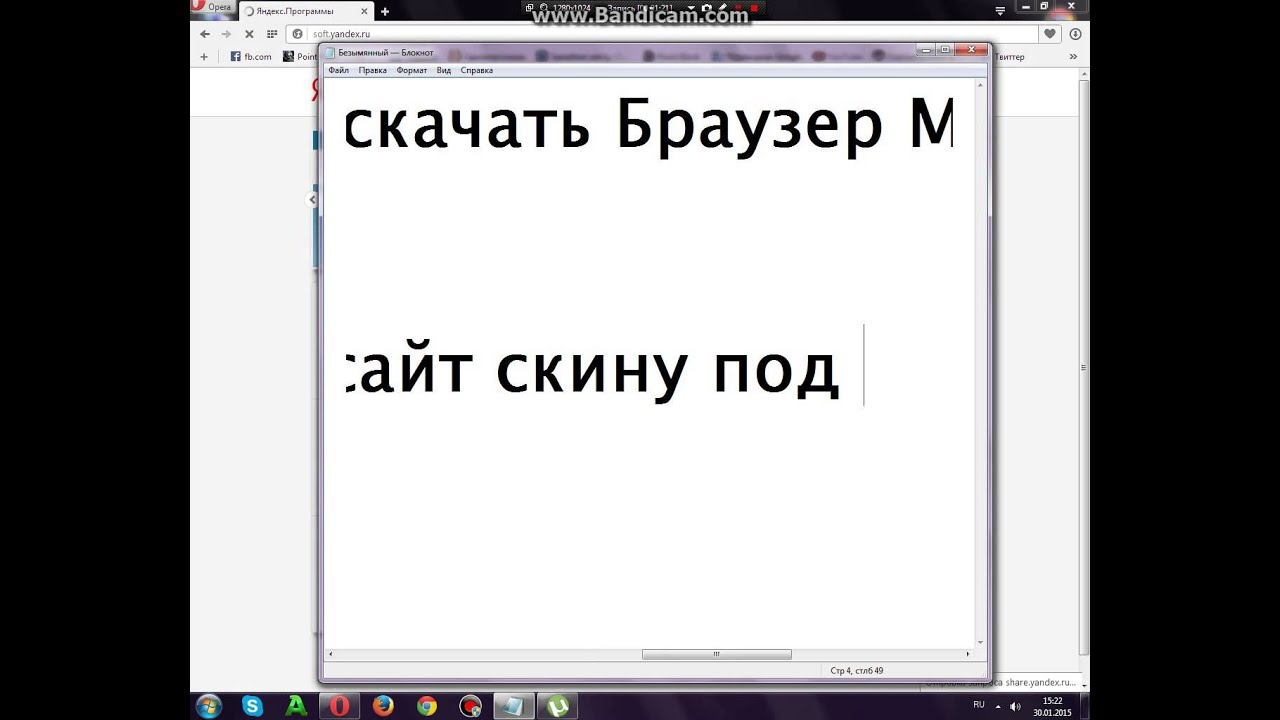
Task: Click the Notepad horizontal scrollbar thumb
Action: (716, 654)
